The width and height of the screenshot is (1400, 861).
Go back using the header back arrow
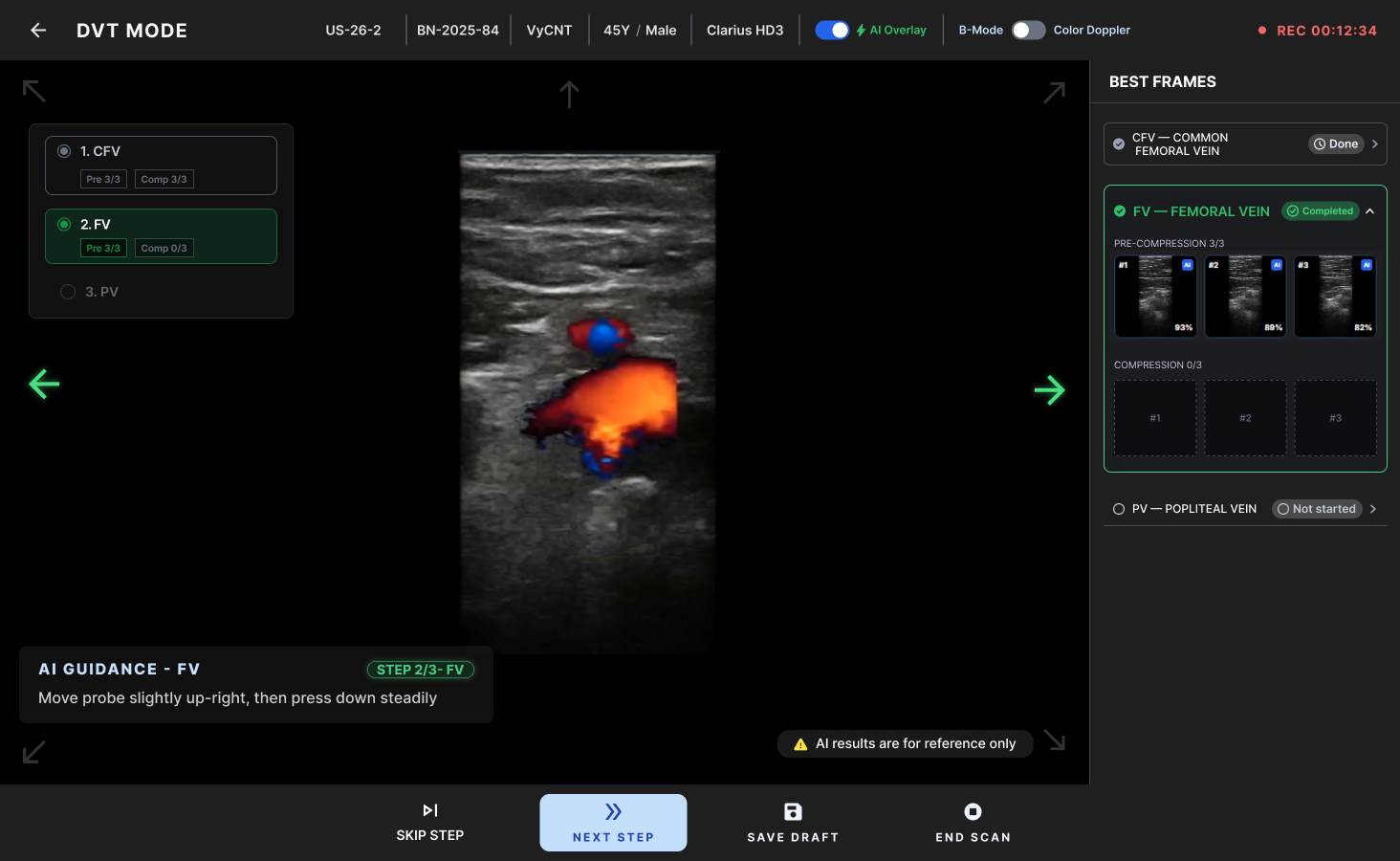click(x=38, y=31)
